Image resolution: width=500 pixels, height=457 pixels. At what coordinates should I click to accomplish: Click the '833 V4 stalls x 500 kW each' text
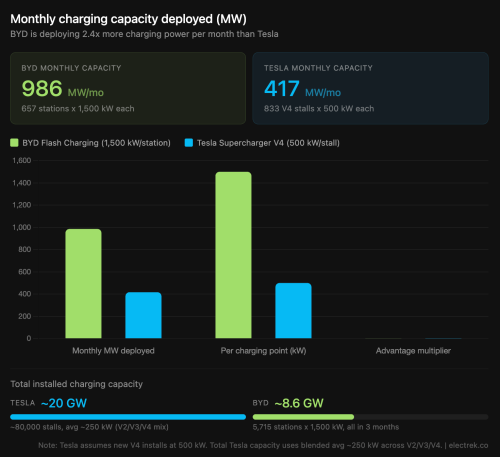[319, 109]
